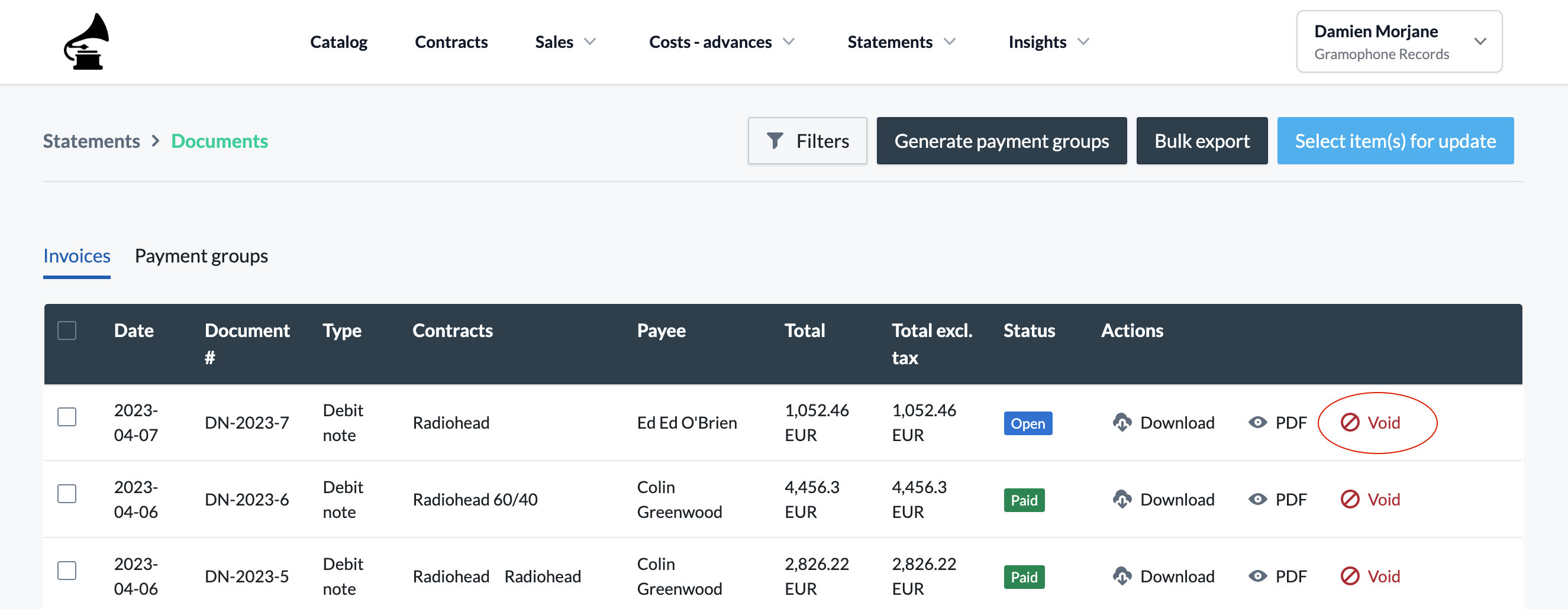Click the eye PDF icon for DN-2023-7
Viewport: 1568px width, 609px height.
point(1257,422)
